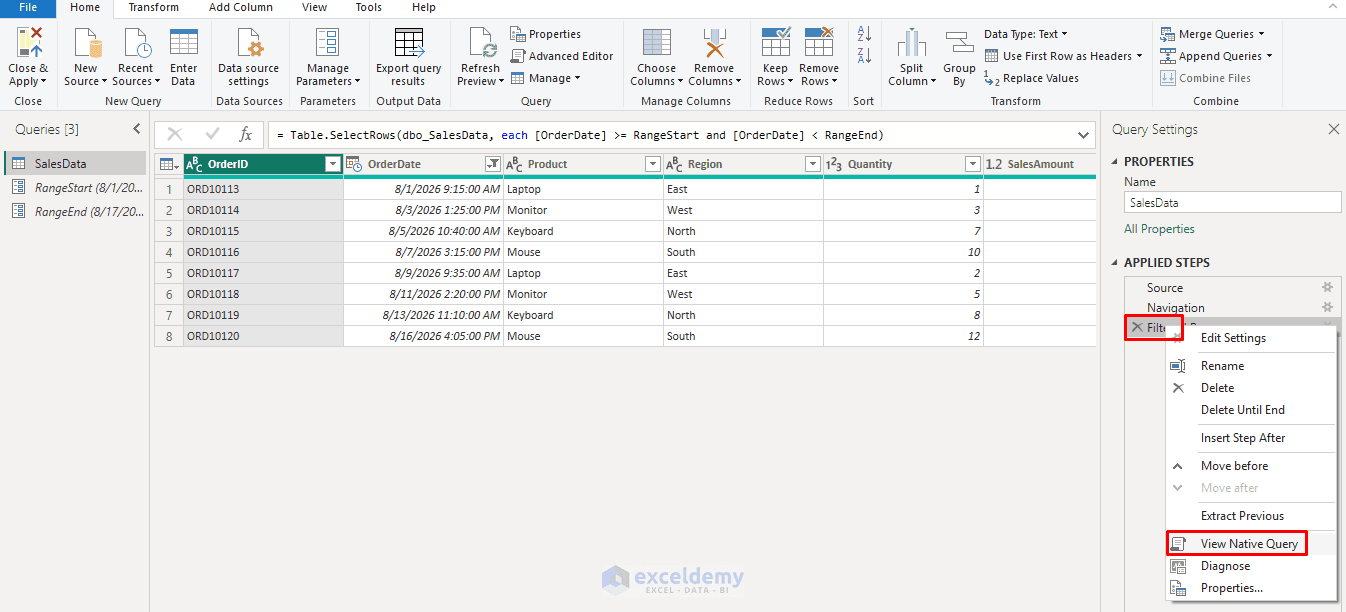Click the Remove Columns icon
This screenshot has height=612, width=1346.
pyautogui.click(x=714, y=43)
